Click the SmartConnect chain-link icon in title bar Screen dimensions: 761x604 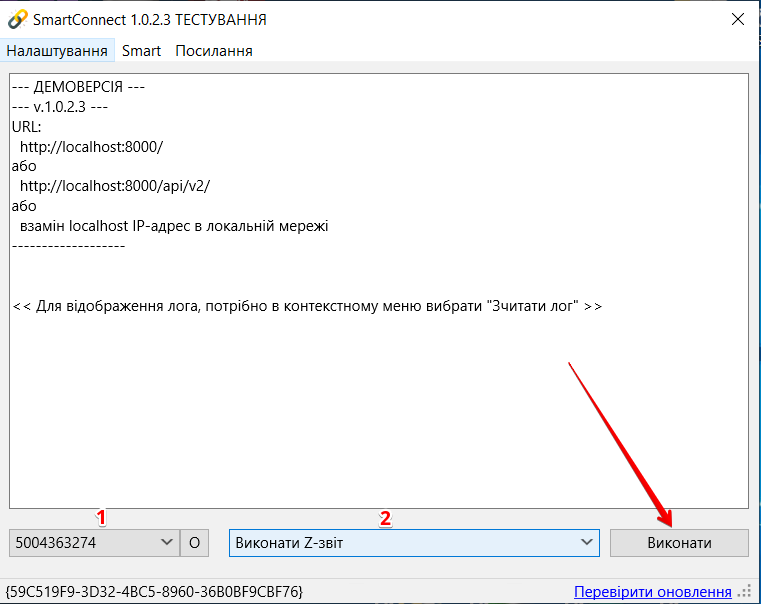click(x=17, y=20)
